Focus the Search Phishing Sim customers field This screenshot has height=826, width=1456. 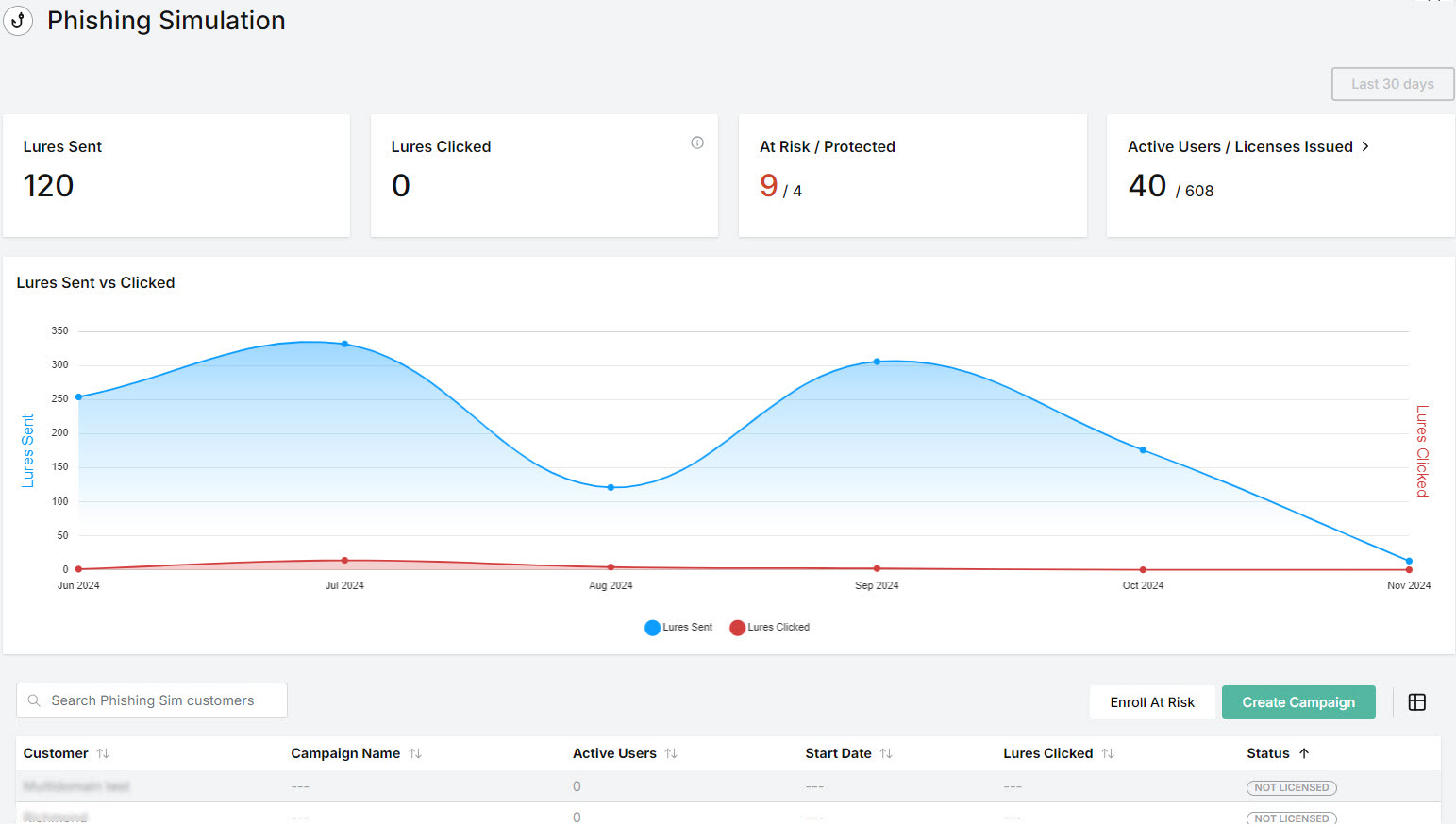click(152, 700)
